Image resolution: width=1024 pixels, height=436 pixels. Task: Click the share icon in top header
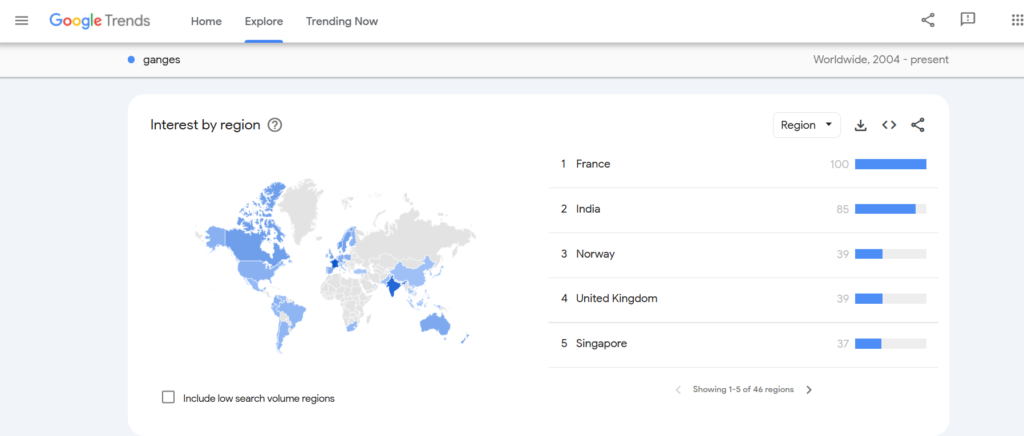click(928, 20)
